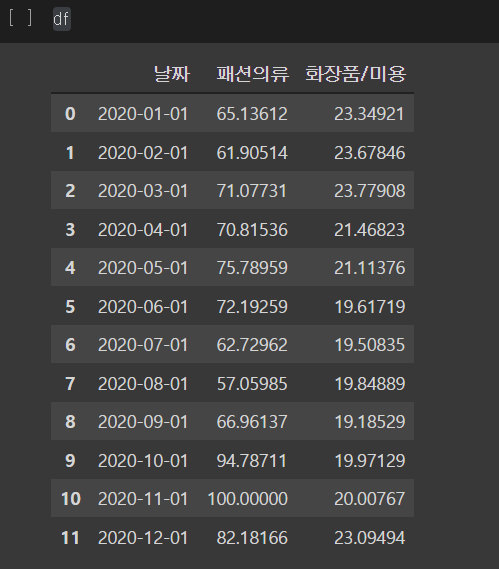Viewport: 499px width, 569px height.
Task: Select the row index 7 label
Action: [70, 384]
